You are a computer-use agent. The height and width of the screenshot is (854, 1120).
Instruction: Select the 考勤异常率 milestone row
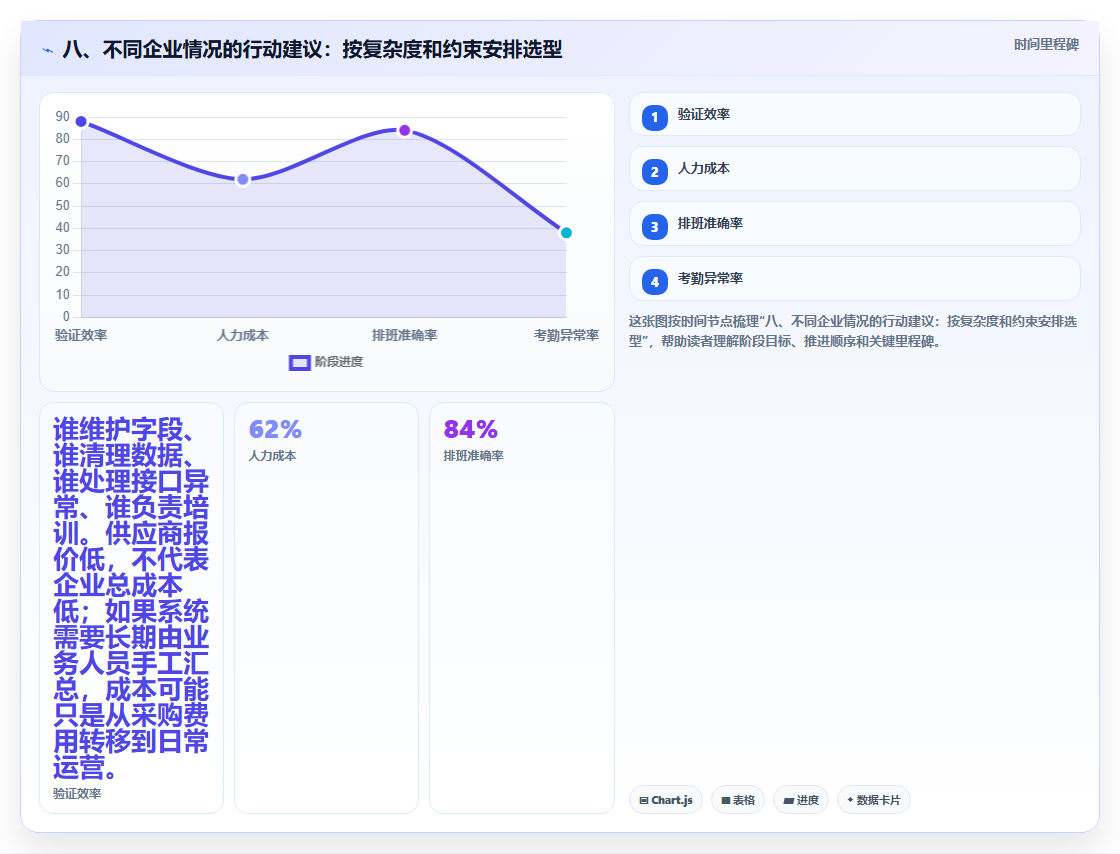click(854, 278)
